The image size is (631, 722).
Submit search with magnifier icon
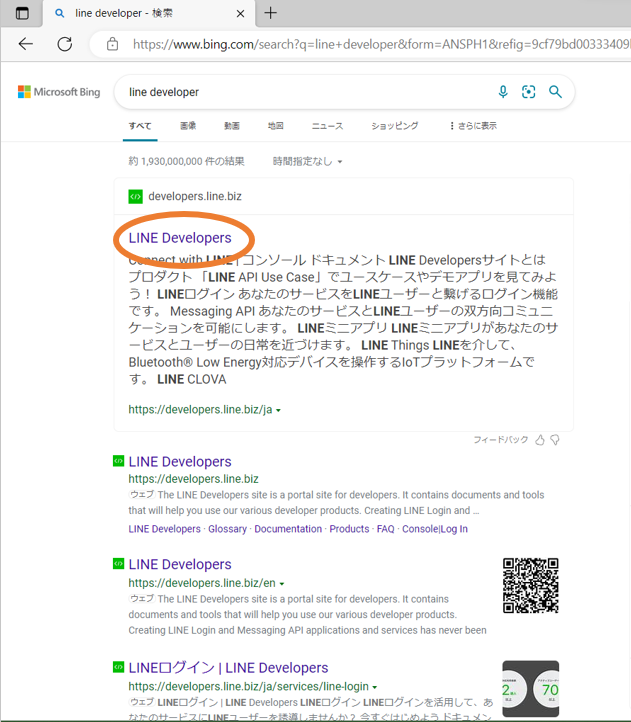(555, 92)
